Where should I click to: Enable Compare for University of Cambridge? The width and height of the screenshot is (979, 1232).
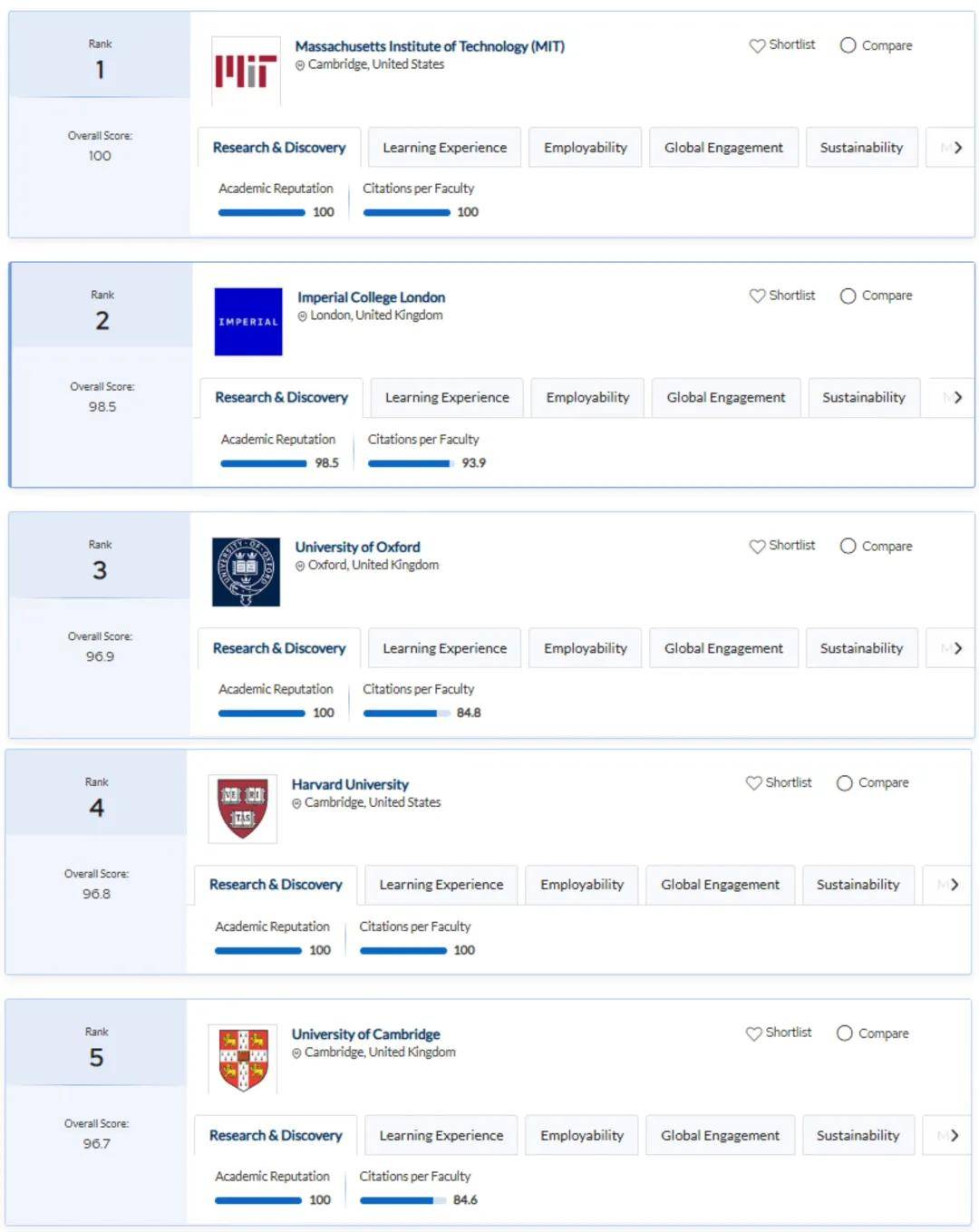coord(844,1033)
